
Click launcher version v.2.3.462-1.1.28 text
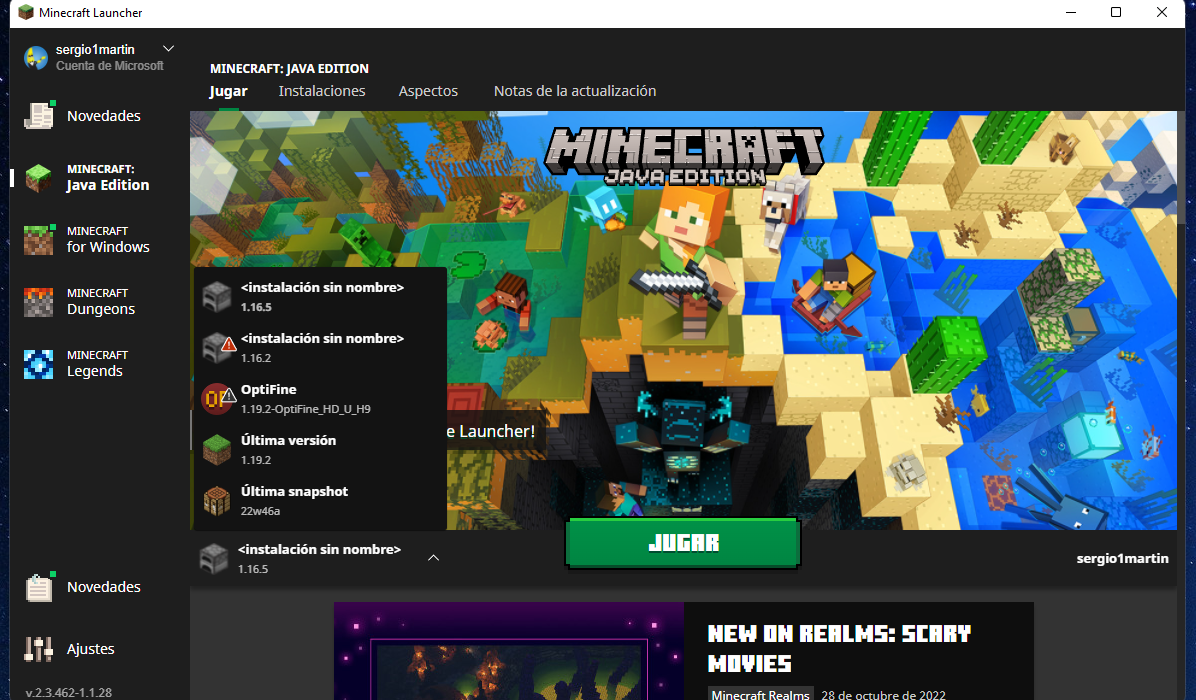69,692
